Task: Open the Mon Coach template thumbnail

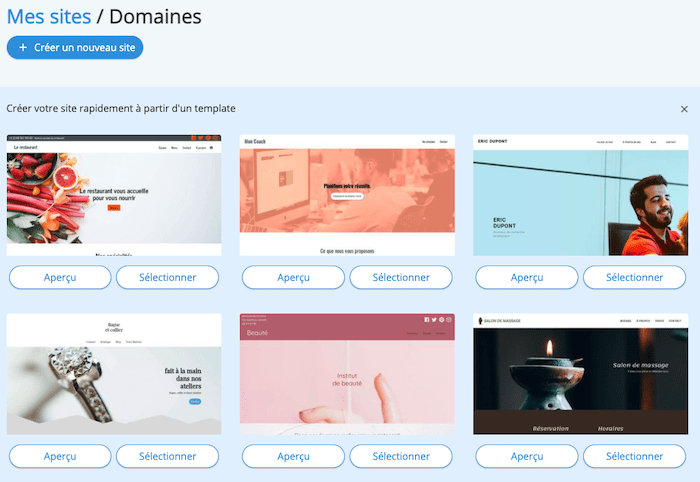Action: click(x=347, y=195)
